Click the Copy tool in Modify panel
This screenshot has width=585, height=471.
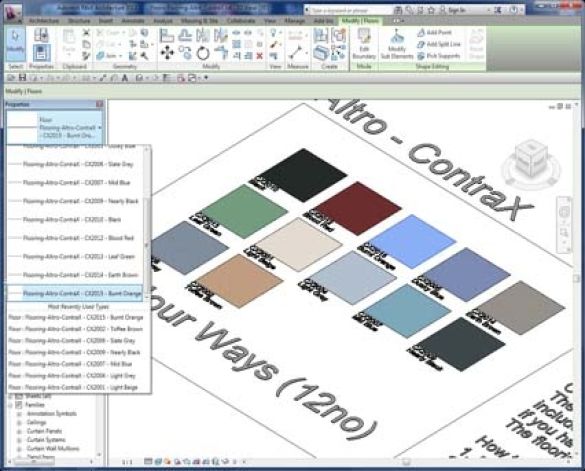[185, 53]
